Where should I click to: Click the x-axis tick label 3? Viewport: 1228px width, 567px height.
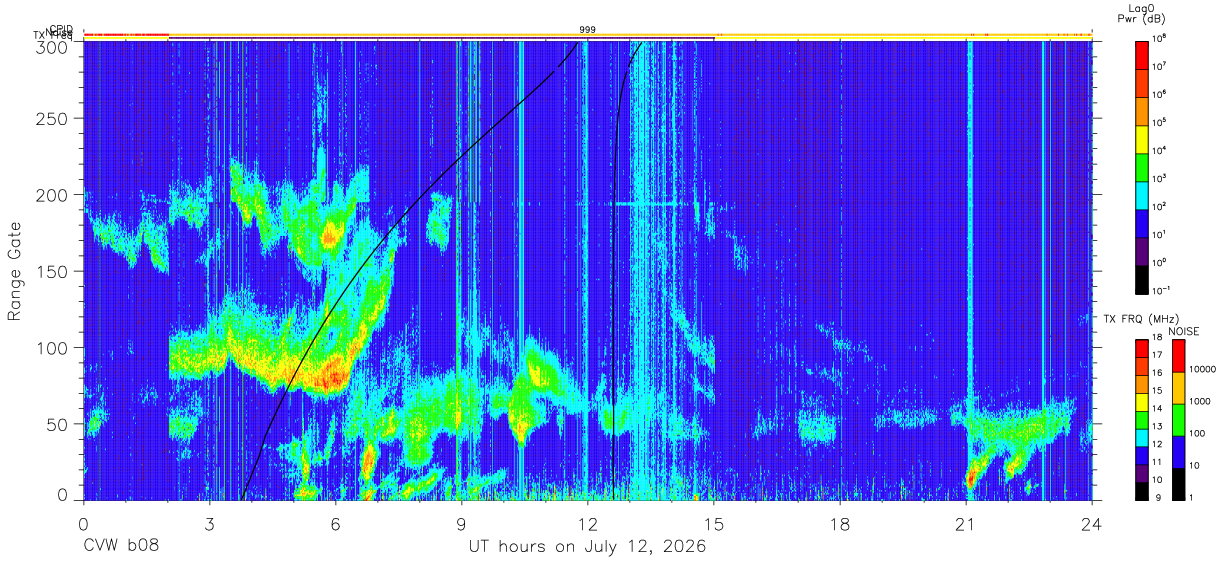point(210,523)
